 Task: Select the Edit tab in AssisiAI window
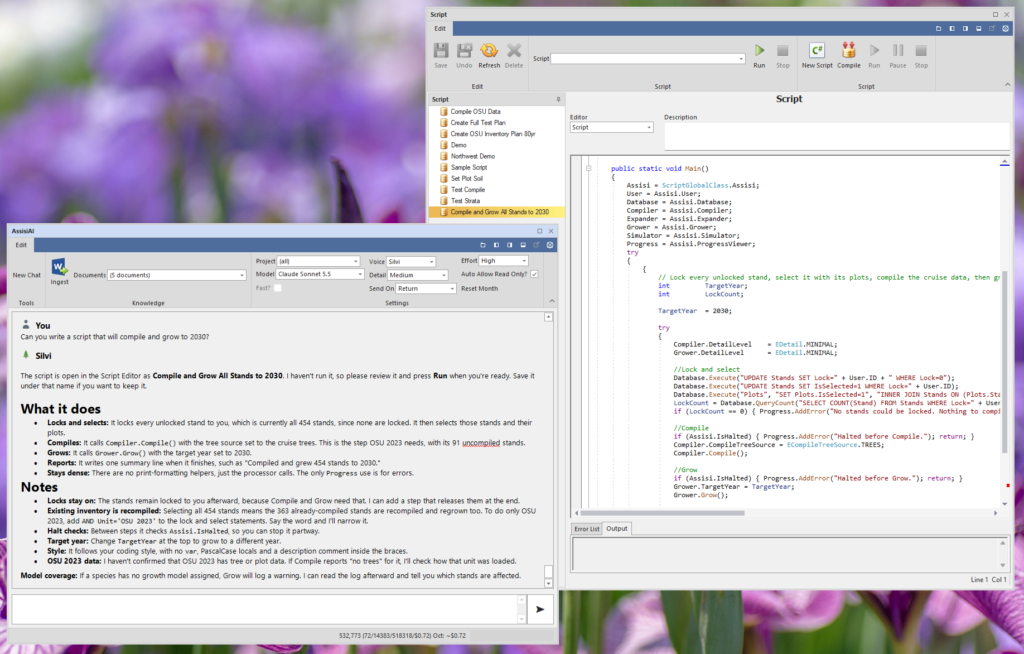pyautogui.click(x=21, y=245)
